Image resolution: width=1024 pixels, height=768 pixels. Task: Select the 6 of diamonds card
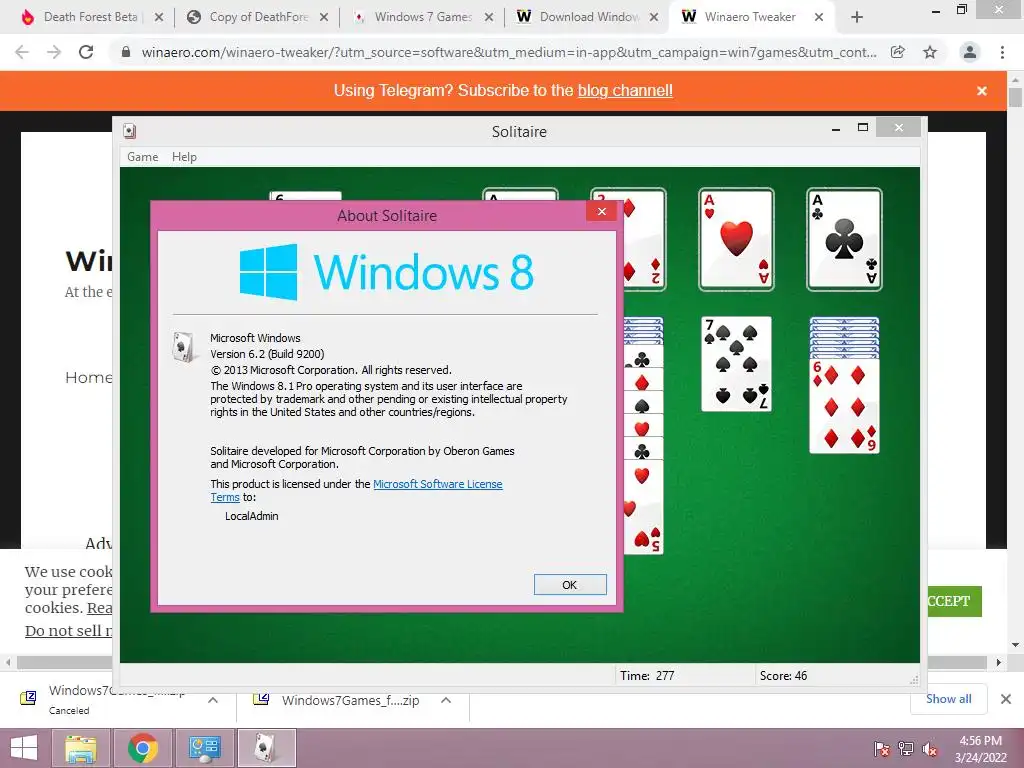click(844, 406)
